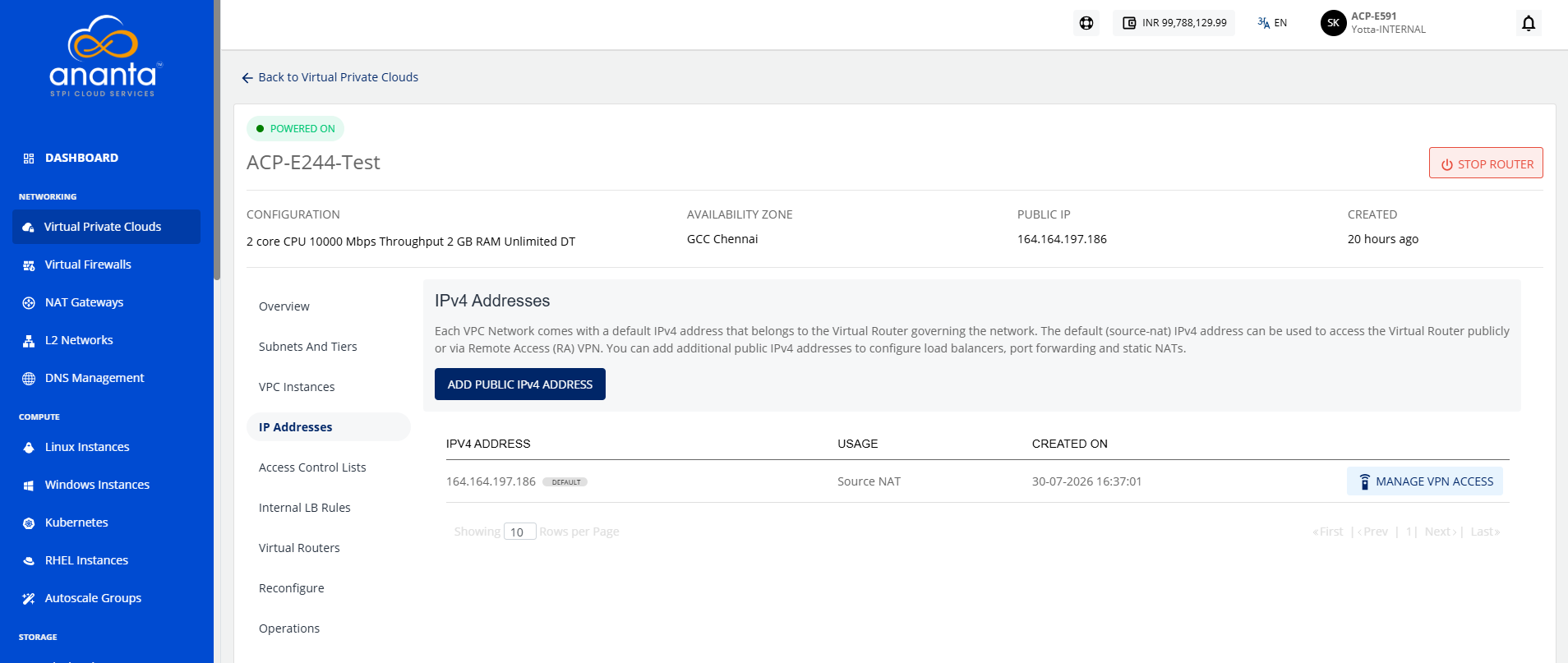Open the notifications bell icon
This screenshot has width=1568, height=663.
pos(1528,23)
